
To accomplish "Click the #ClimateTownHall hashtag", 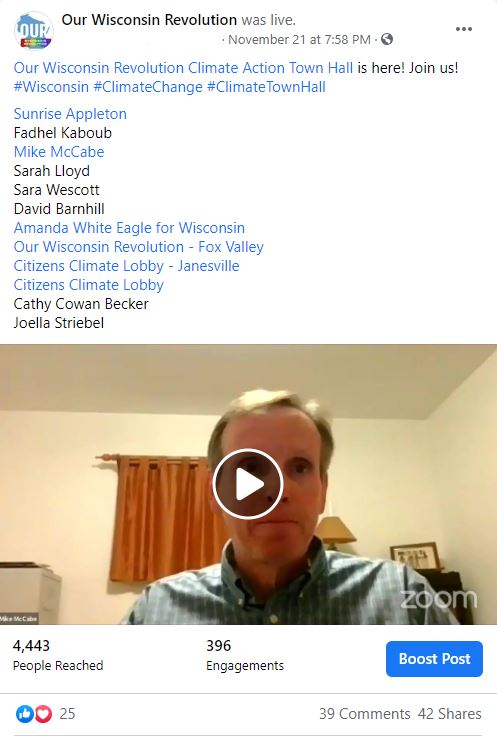I will click(266, 87).
